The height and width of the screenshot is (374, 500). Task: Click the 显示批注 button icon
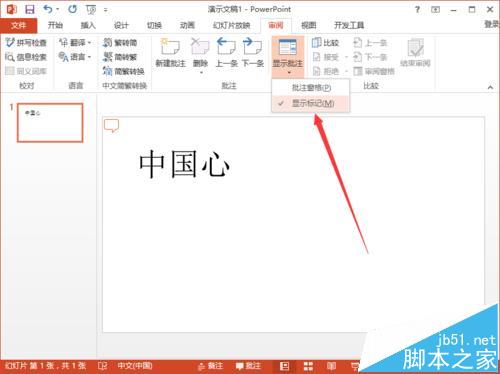click(x=288, y=47)
